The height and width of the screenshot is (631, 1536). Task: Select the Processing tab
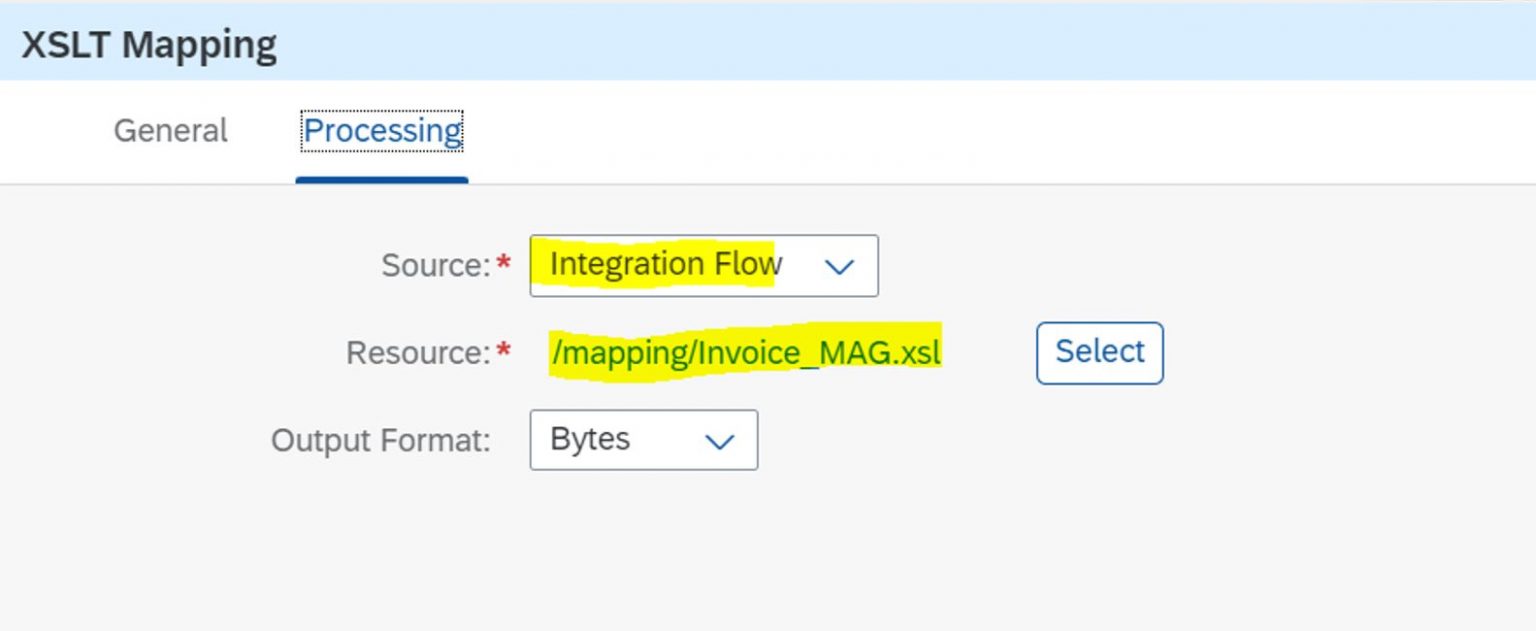tap(382, 130)
